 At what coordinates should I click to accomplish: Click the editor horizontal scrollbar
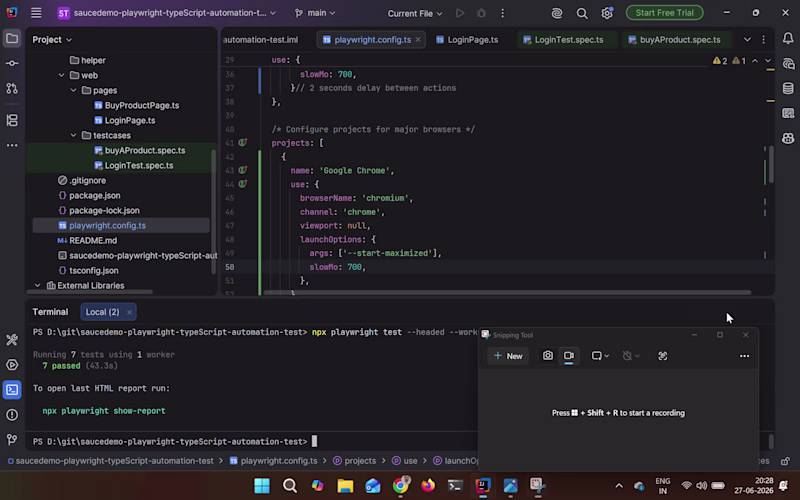pos(507,293)
